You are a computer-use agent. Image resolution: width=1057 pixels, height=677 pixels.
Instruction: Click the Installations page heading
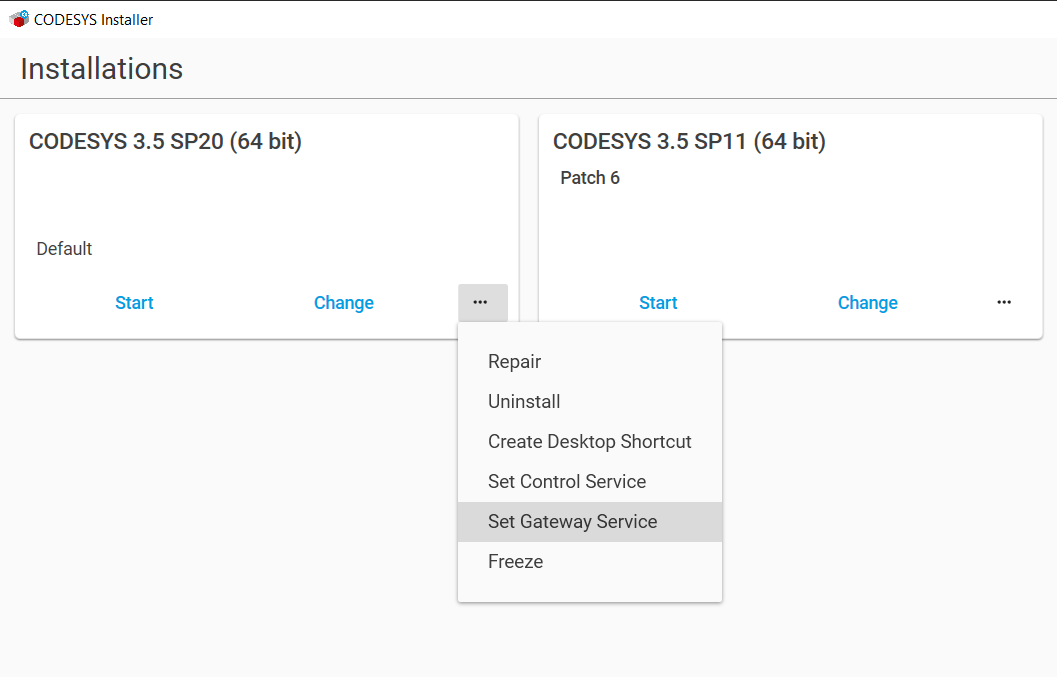(101, 68)
